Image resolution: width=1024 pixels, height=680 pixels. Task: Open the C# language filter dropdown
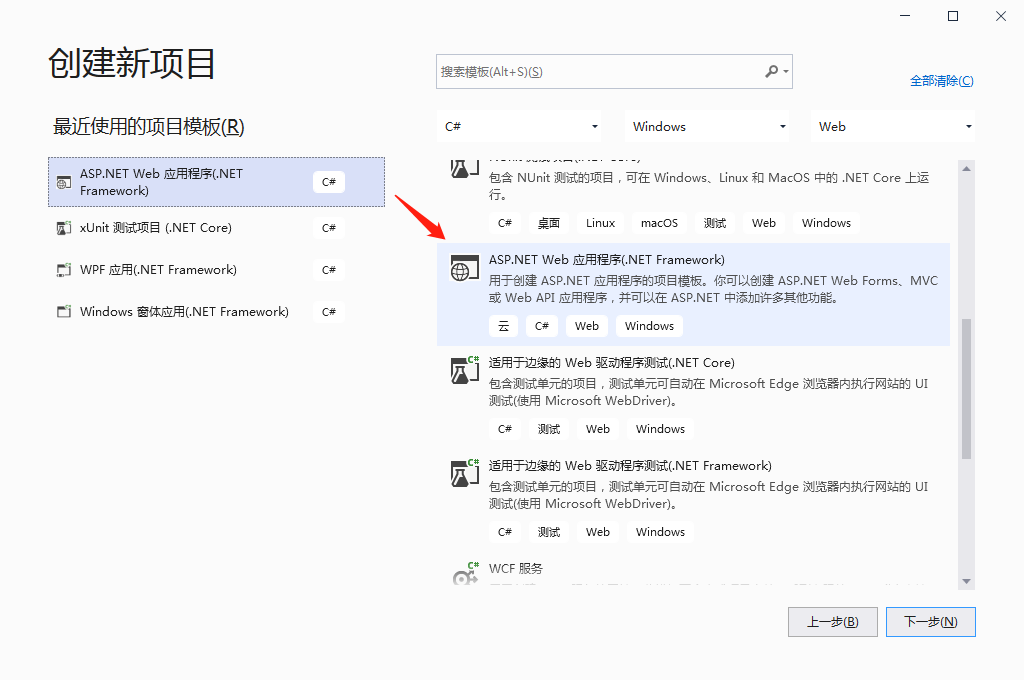(x=519, y=127)
